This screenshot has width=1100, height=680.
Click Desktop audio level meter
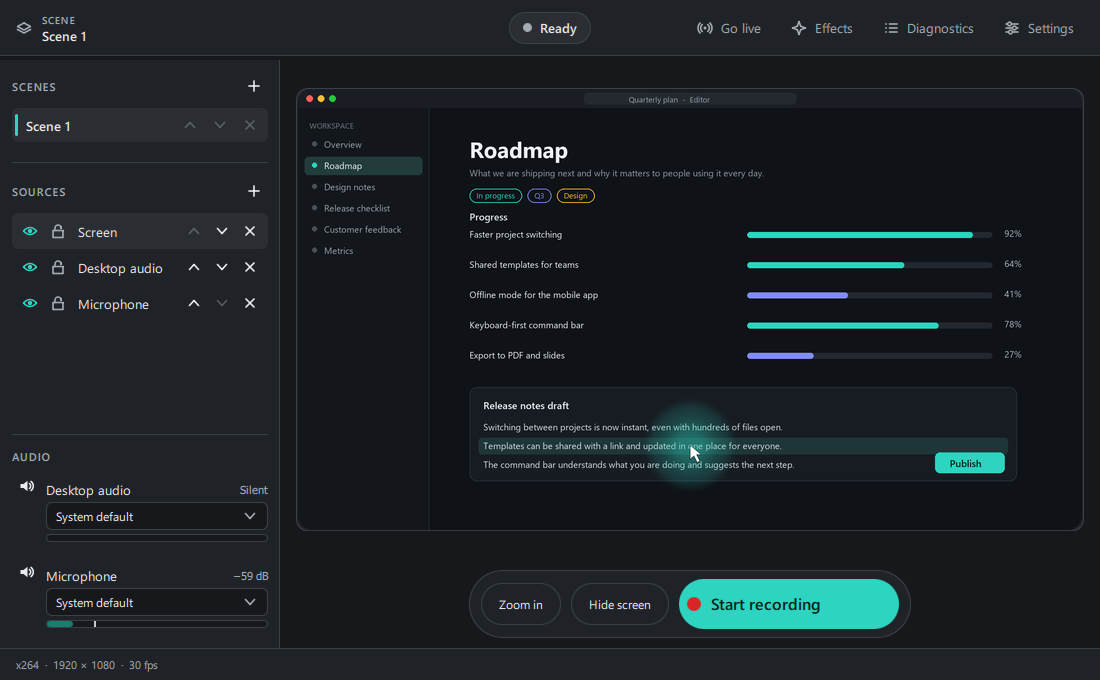click(156, 538)
